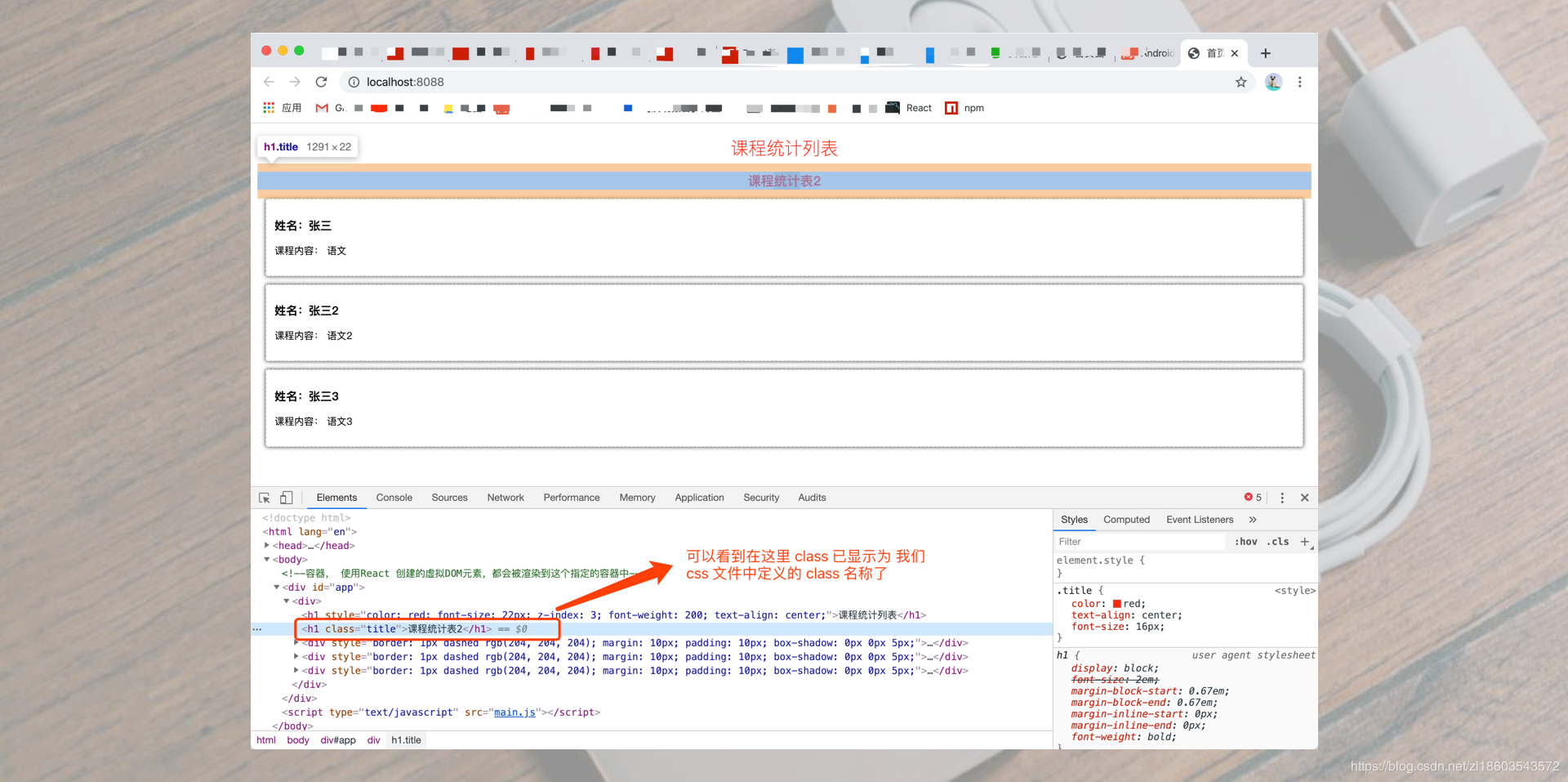Activate the inspect element picker
This screenshot has height=782, width=1568.
265,498
